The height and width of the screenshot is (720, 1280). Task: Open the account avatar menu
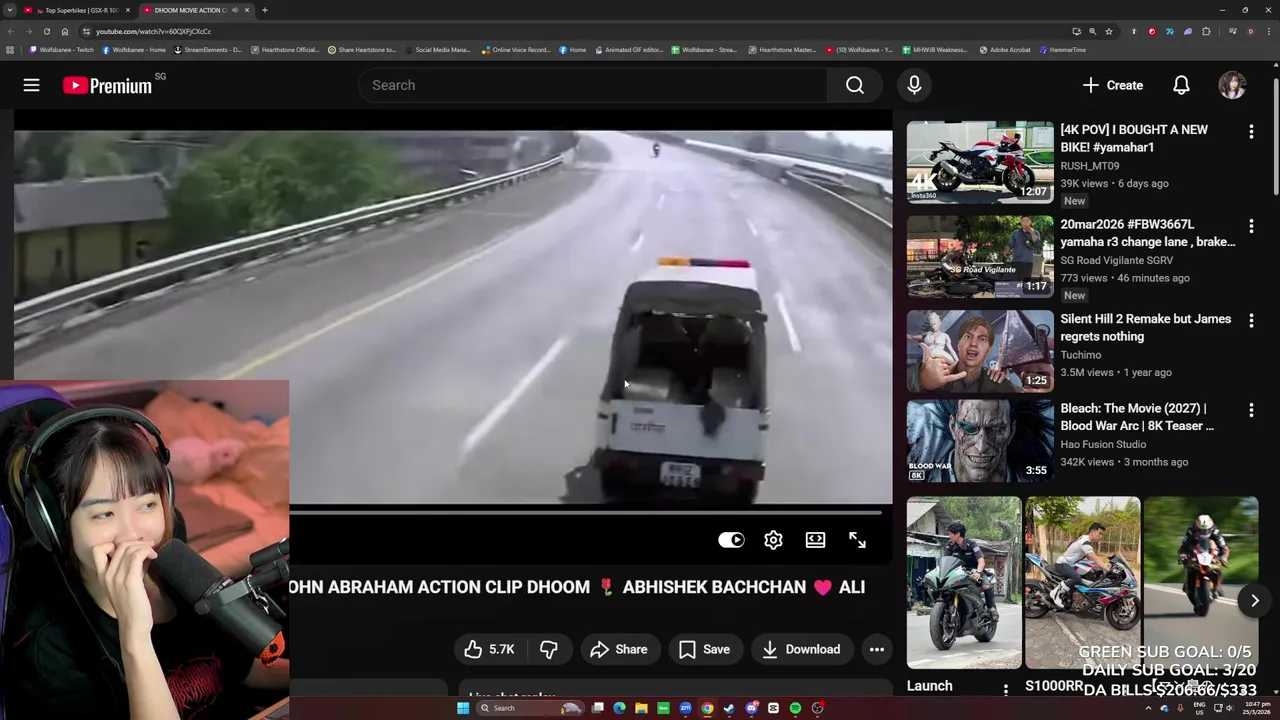tap(1232, 85)
